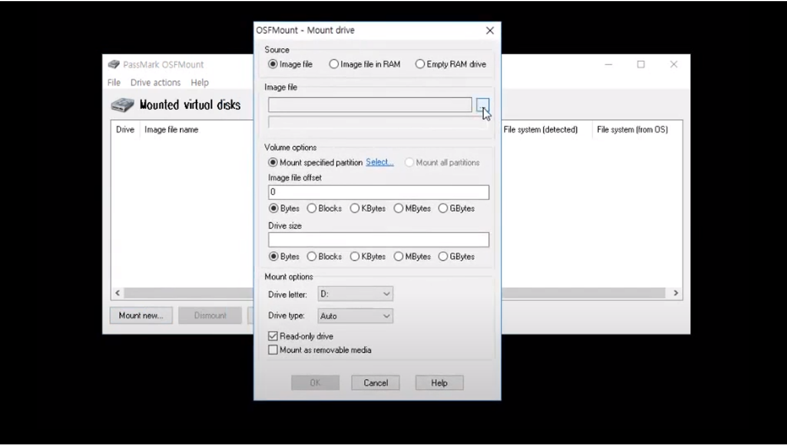Click the Help button in Mount drive dialog
The width and height of the screenshot is (789, 446).
439,383
